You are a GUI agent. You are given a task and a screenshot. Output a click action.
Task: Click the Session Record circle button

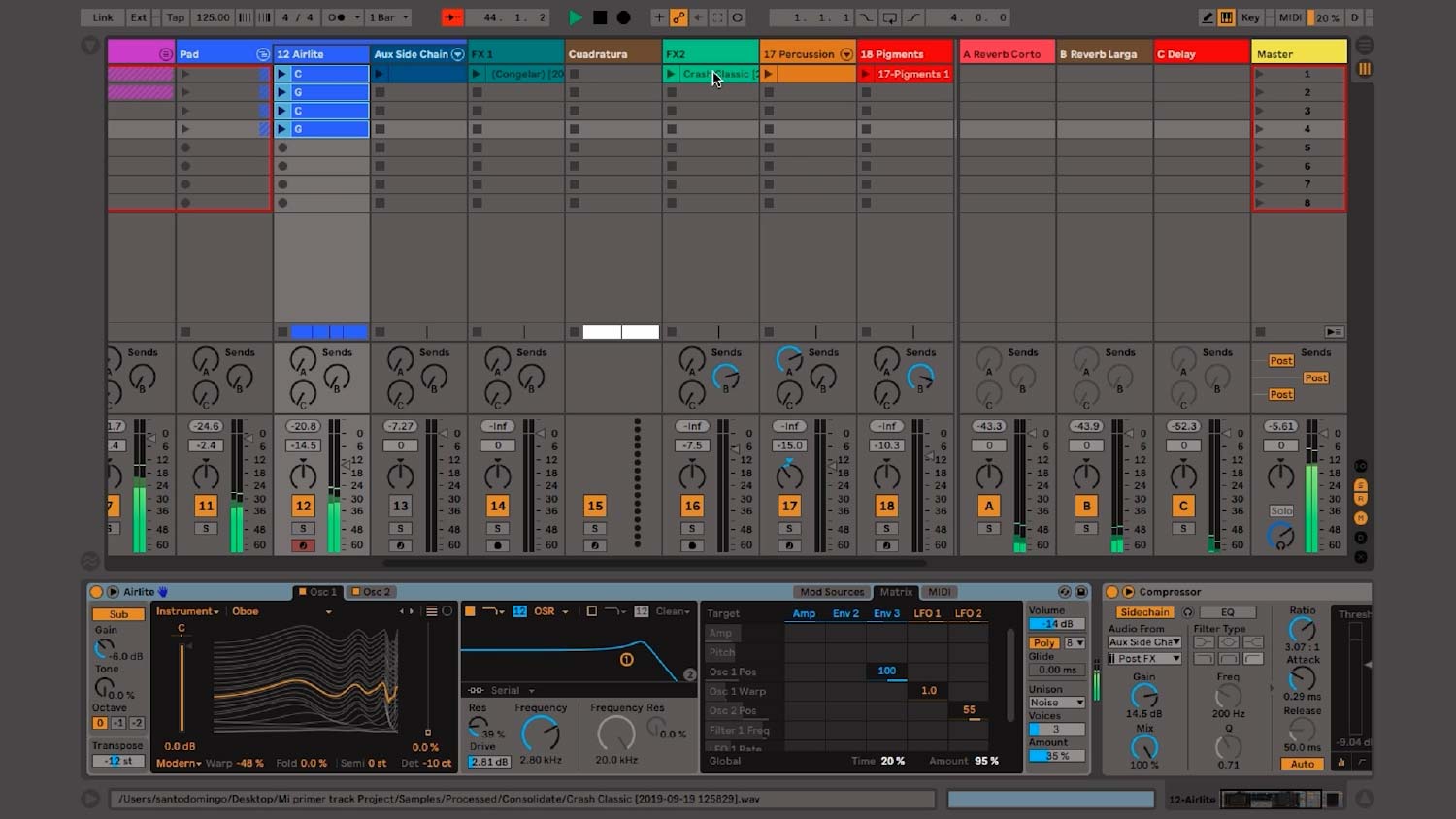pos(738,17)
